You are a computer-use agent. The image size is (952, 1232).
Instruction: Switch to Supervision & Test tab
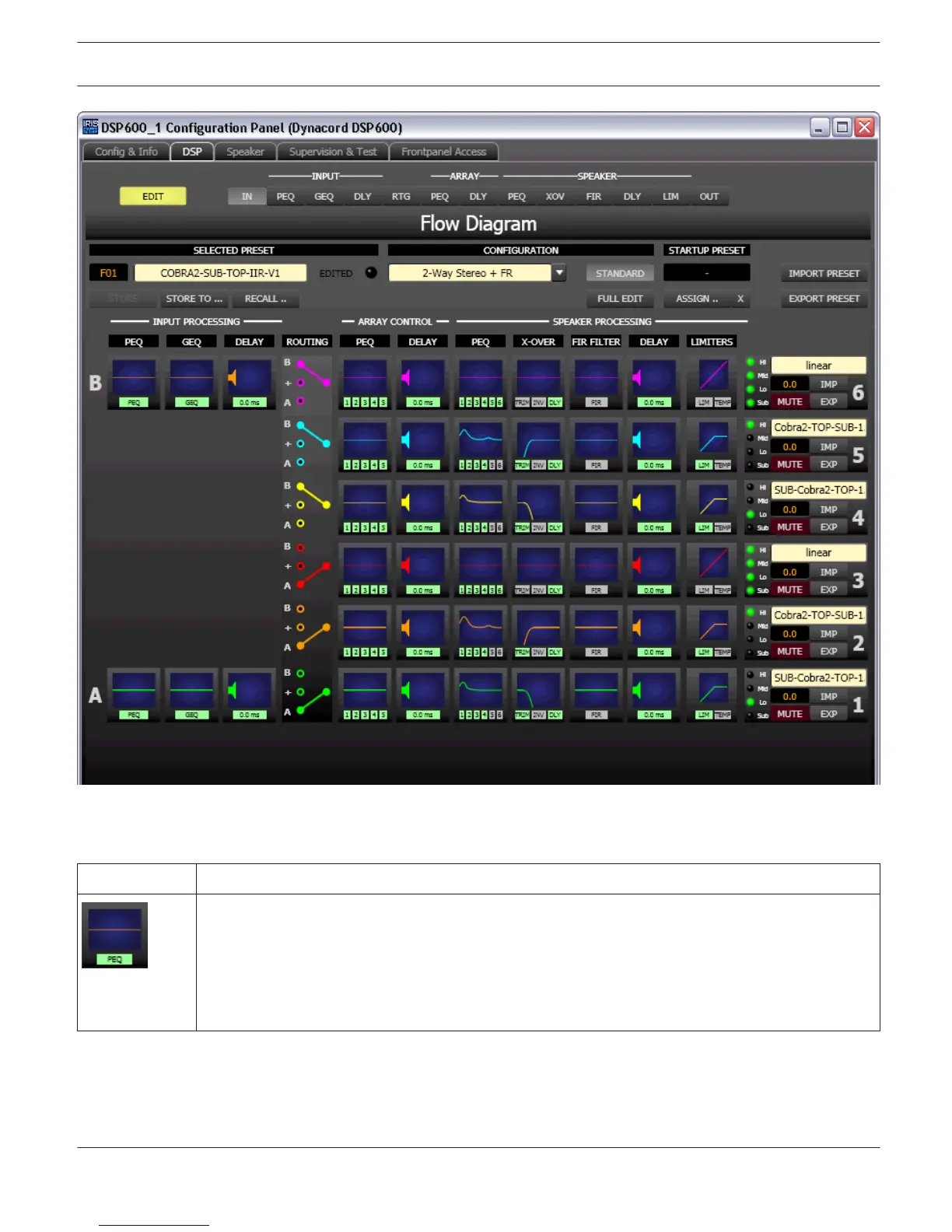click(333, 152)
